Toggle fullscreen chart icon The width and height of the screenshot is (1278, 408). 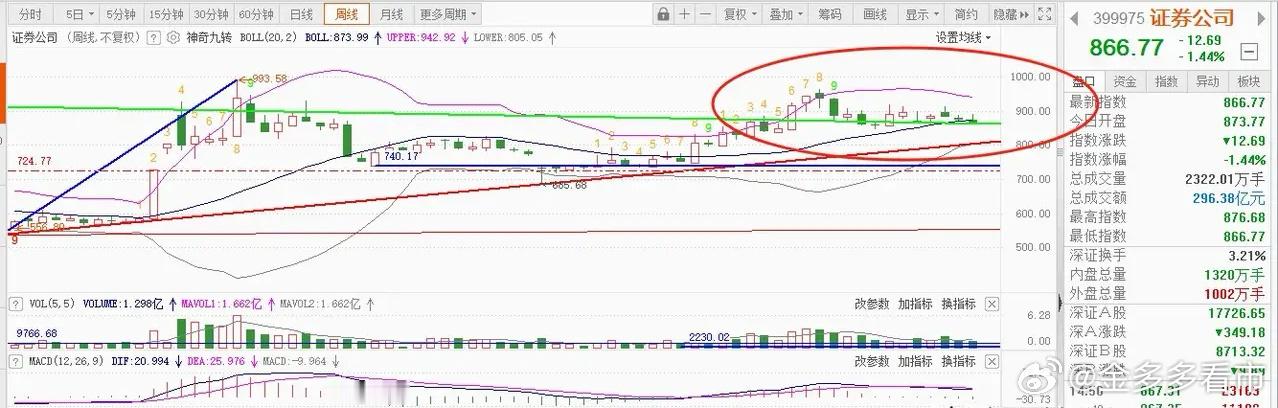coord(1044,14)
